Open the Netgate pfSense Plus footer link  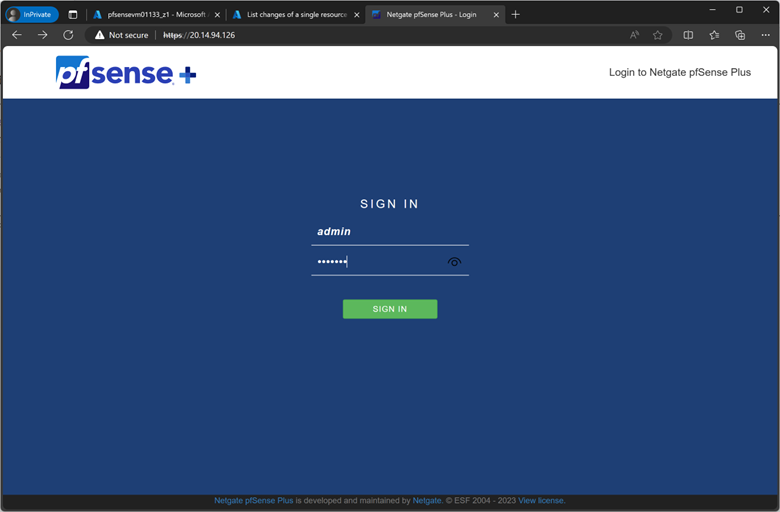[x=254, y=501]
